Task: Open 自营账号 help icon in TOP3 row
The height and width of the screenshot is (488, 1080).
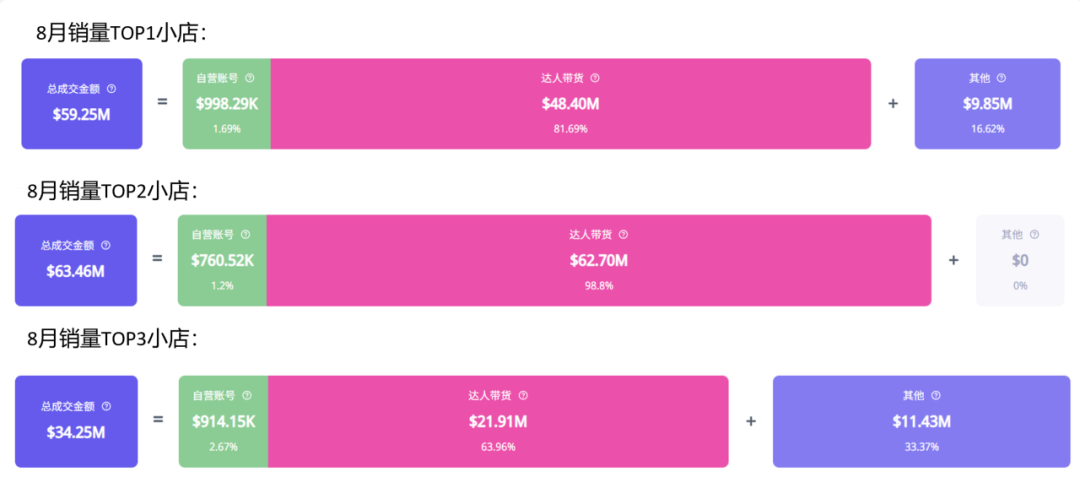Action: point(246,396)
